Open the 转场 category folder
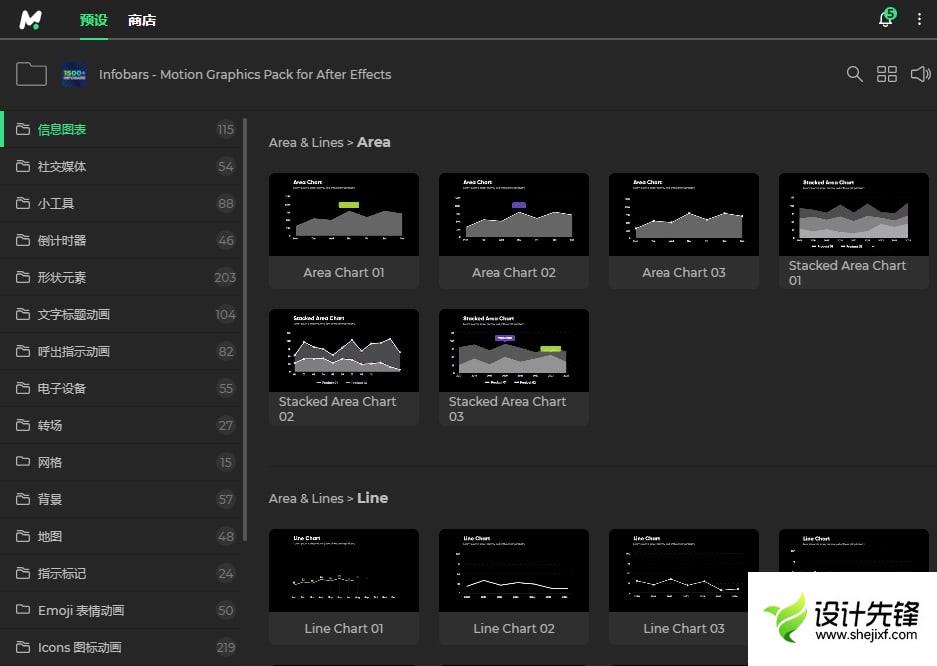 [x=50, y=425]
